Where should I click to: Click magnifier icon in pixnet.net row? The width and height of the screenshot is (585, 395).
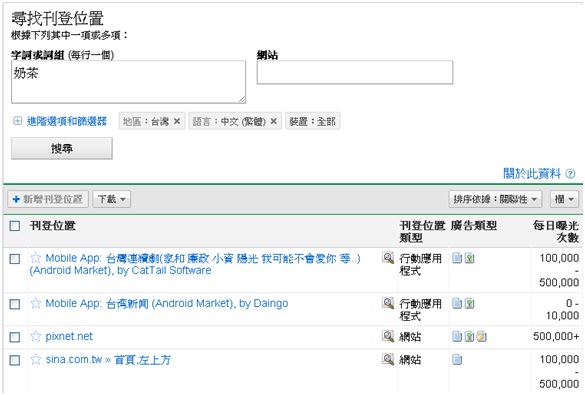click(x=388, y=336)
